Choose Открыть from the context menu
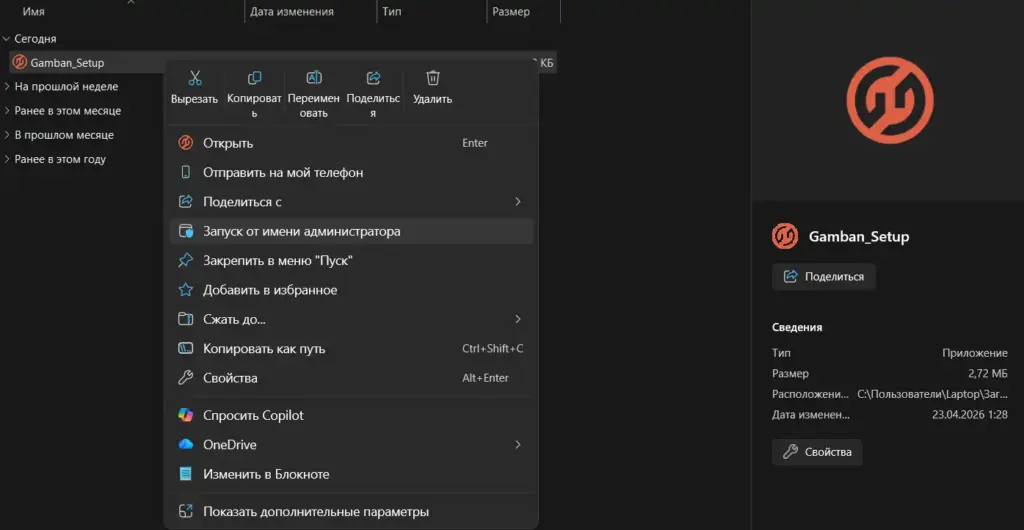 (x=351, y=143)
